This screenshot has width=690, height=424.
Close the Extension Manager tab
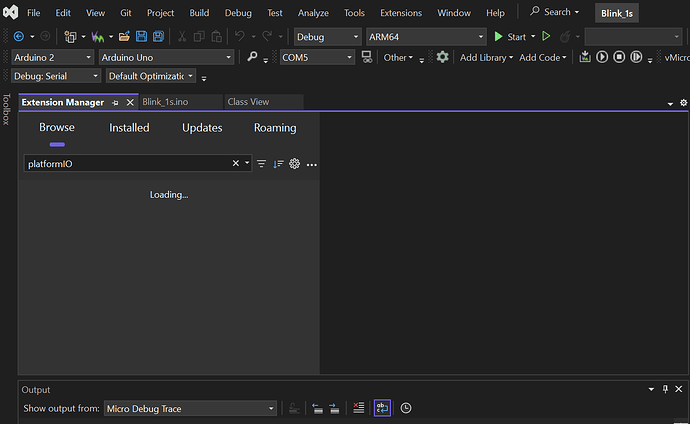(130, 102)
